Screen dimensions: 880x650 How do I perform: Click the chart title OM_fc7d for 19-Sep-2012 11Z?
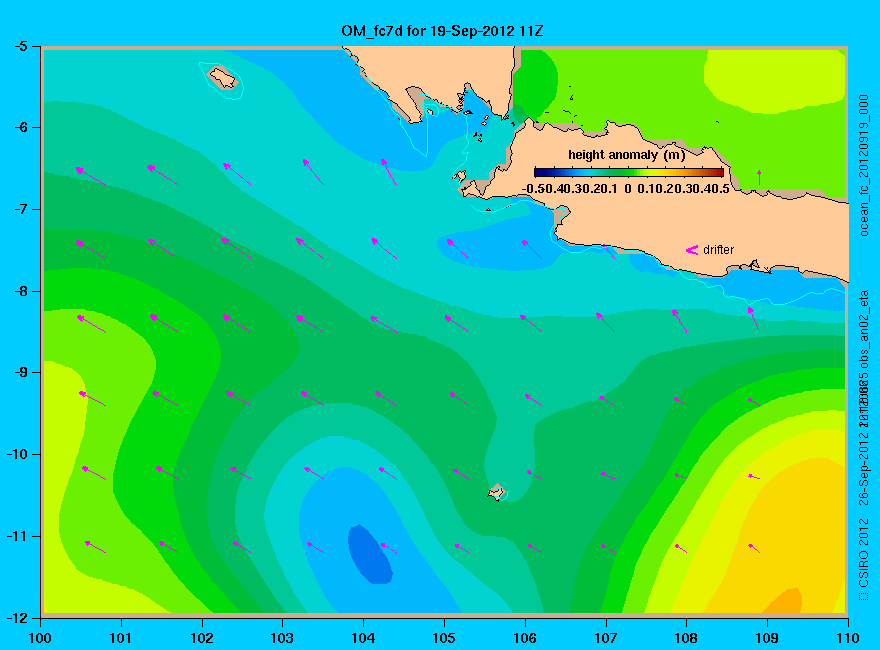442,30
